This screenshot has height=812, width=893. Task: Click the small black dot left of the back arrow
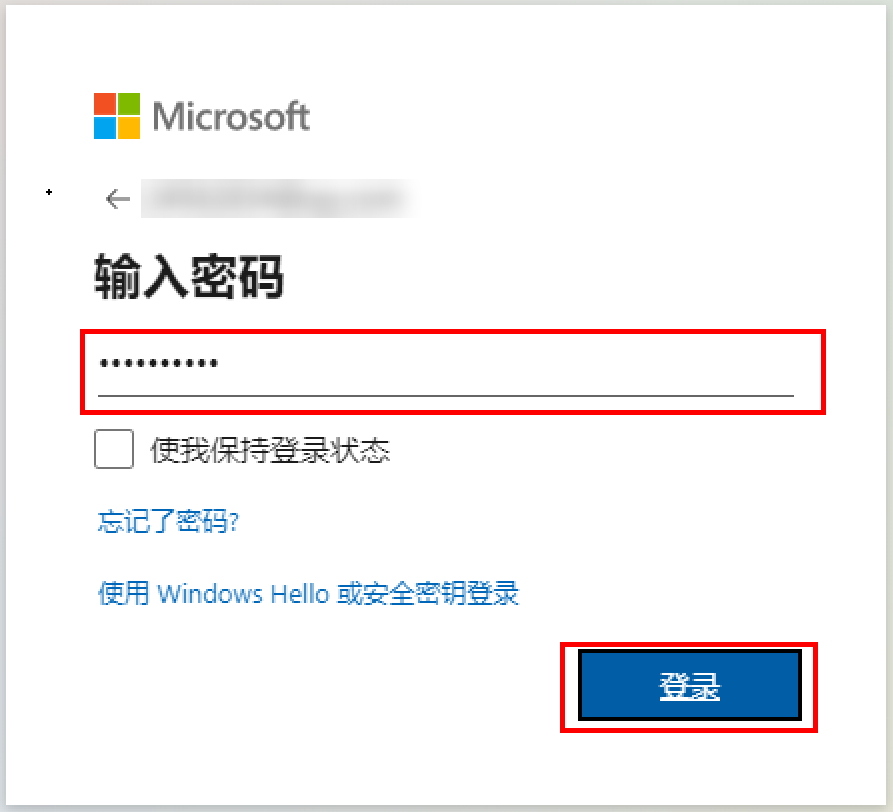pyautogui.click(x=49, y=192)
